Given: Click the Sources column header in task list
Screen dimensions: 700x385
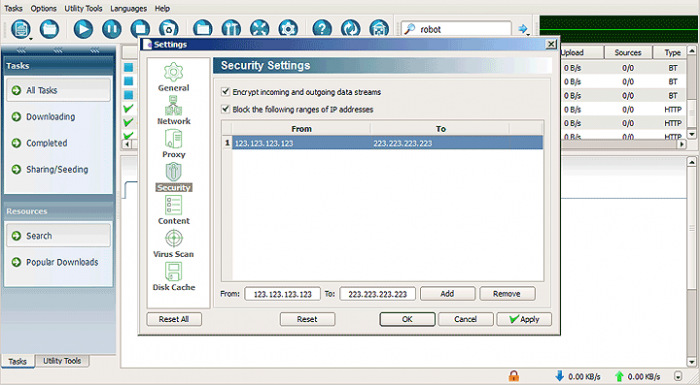Looking at the screenshot, I should coord(628,52).
